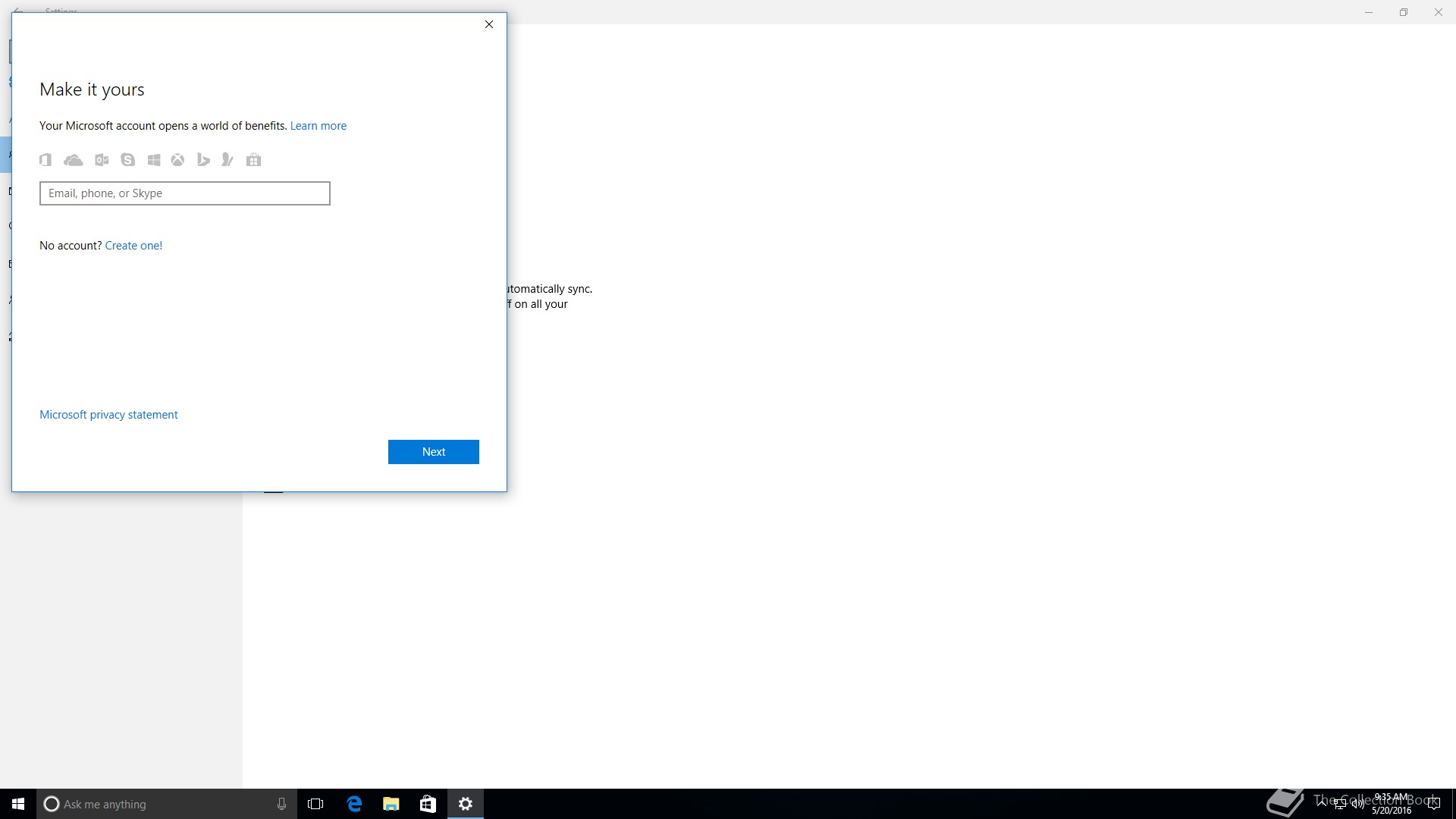Open the Windows Store taskbar icon
This screenshot has width=1456, height=819.
(428, 804)
